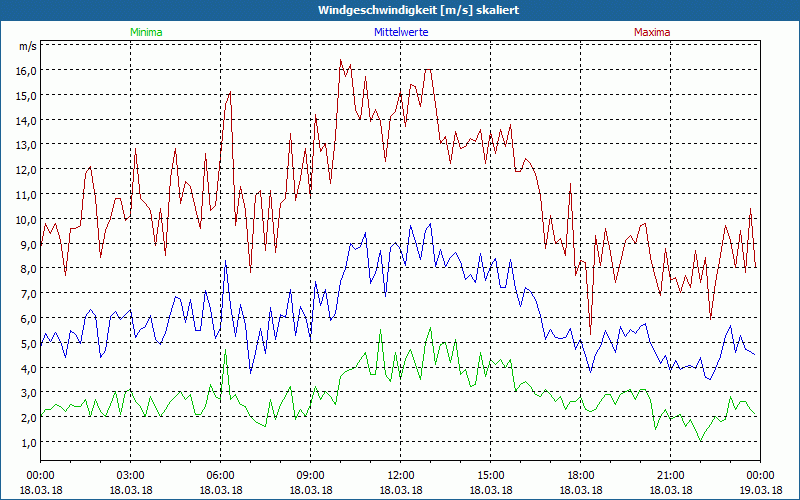Select the 09:00 time axis label

pyautogui.click(x=311, y=475)
